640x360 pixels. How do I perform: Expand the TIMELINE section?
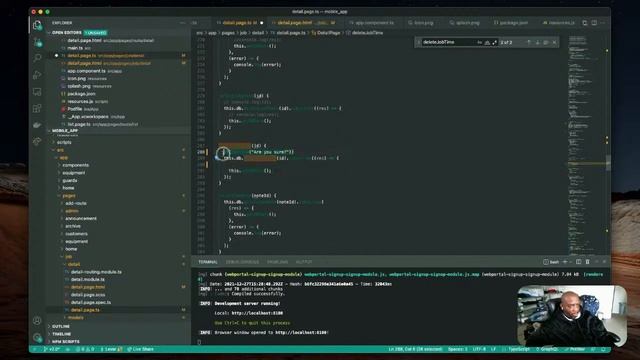(x=118, y=334)
